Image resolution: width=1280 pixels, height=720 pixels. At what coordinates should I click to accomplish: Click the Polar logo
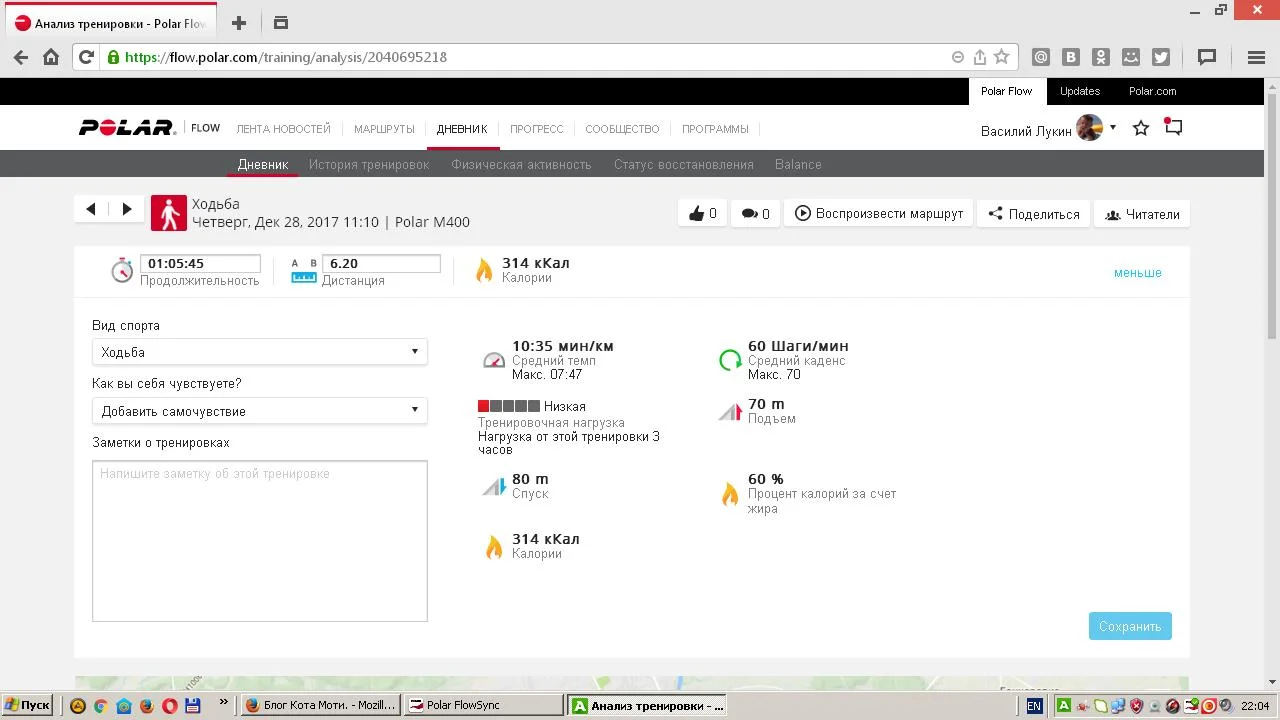128,128
